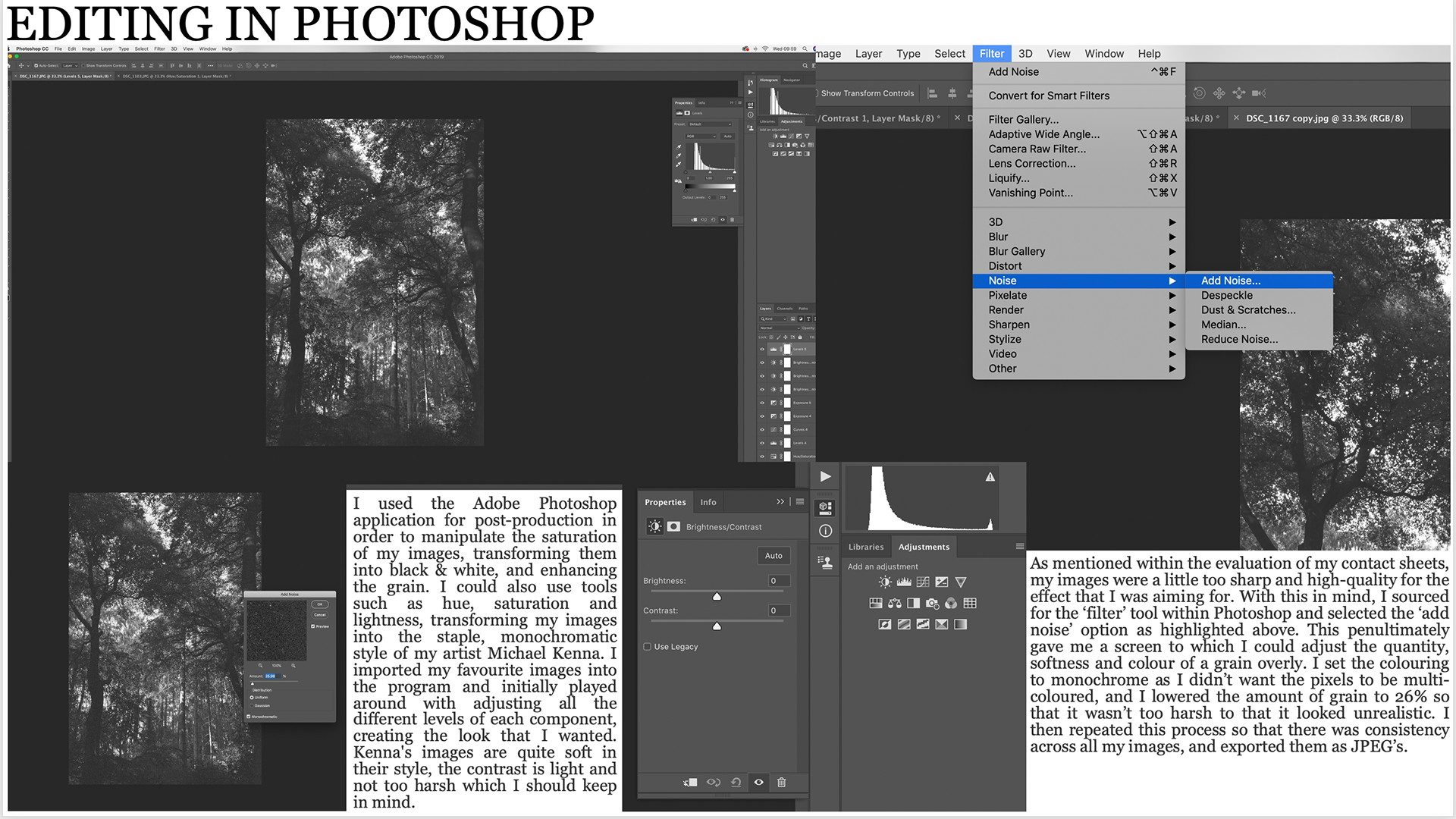Select the layer mask icon beside Brightness/Contrast
This screenshot has width=1456, height=819.
coord(674,527)
